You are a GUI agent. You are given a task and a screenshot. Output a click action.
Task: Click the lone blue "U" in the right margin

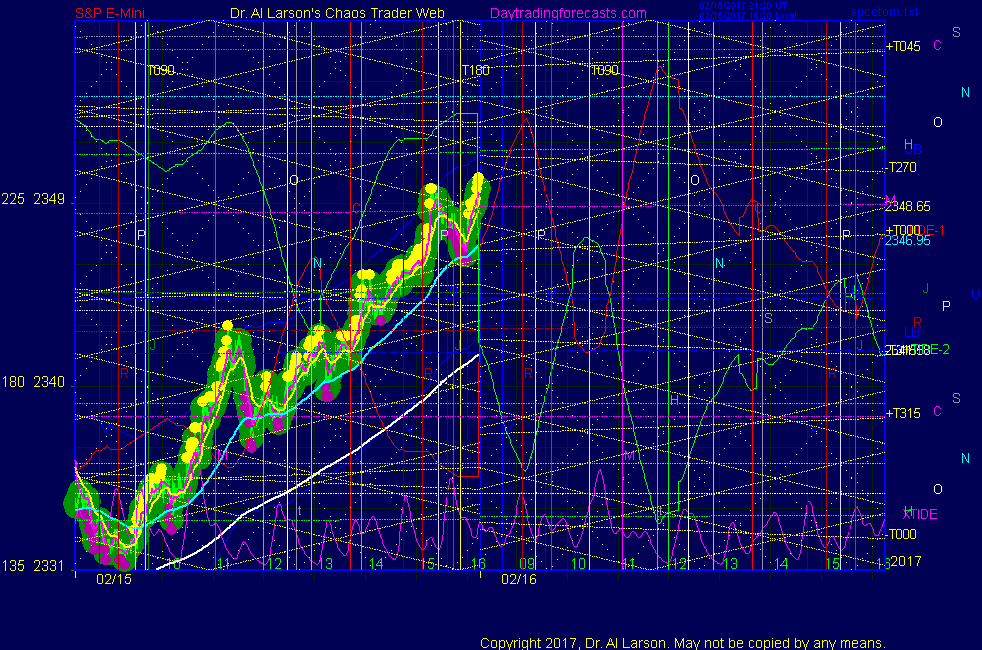click(975, 294)
